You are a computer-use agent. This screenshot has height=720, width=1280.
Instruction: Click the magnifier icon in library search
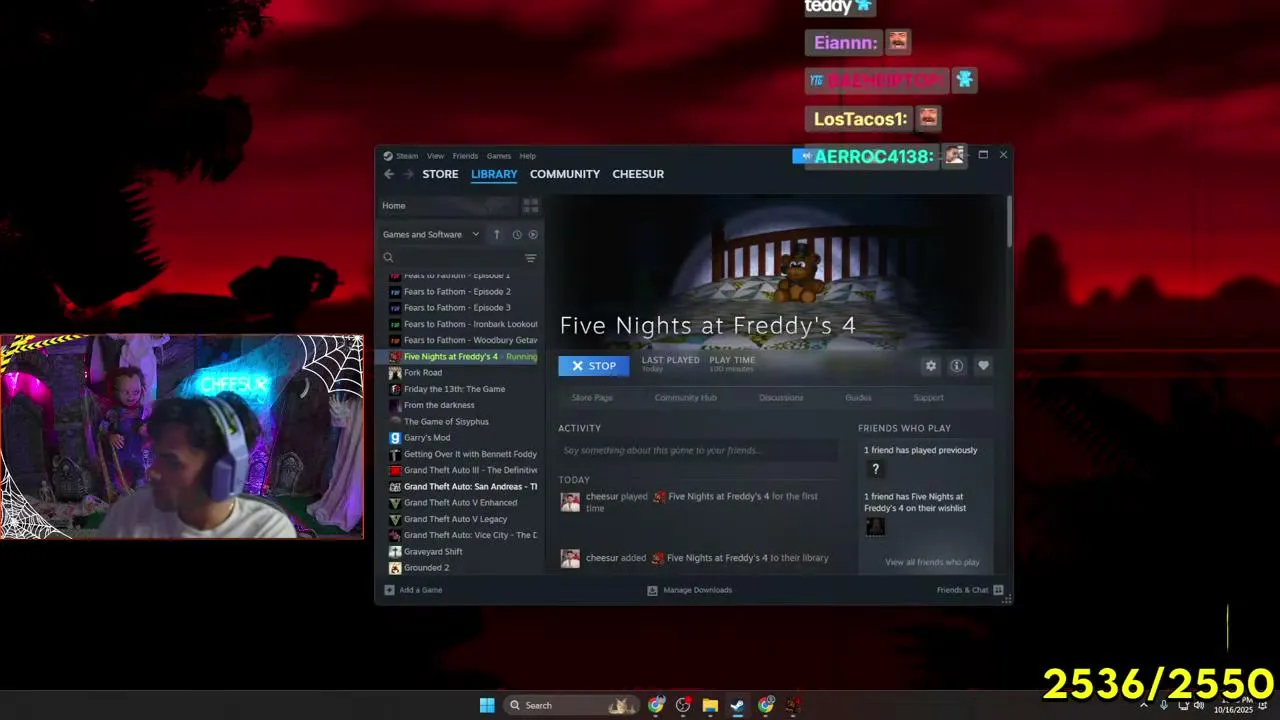coord(388,258)
